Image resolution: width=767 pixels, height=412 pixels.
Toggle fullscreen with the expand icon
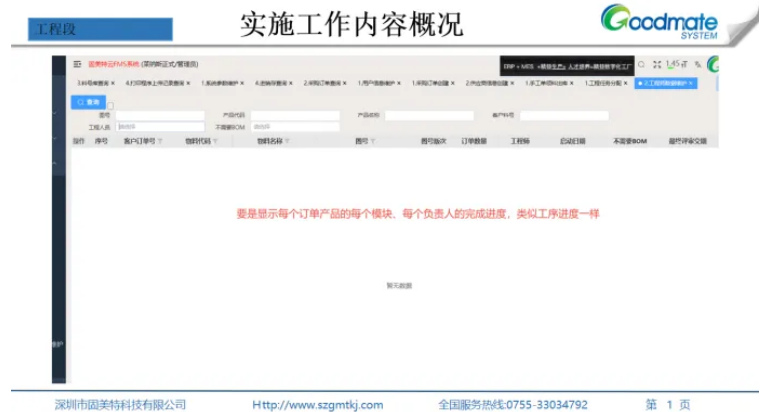tap(657, 64)
